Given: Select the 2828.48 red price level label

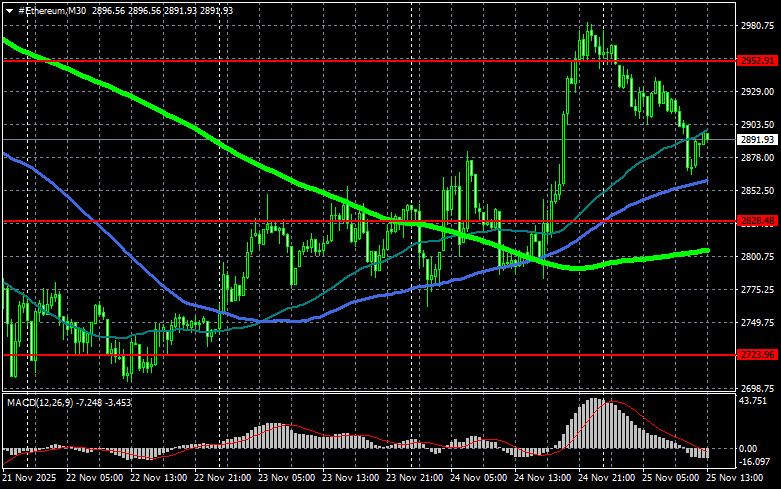Looking at the screenshot, I should pyautogui.click(x=758, y=221).
